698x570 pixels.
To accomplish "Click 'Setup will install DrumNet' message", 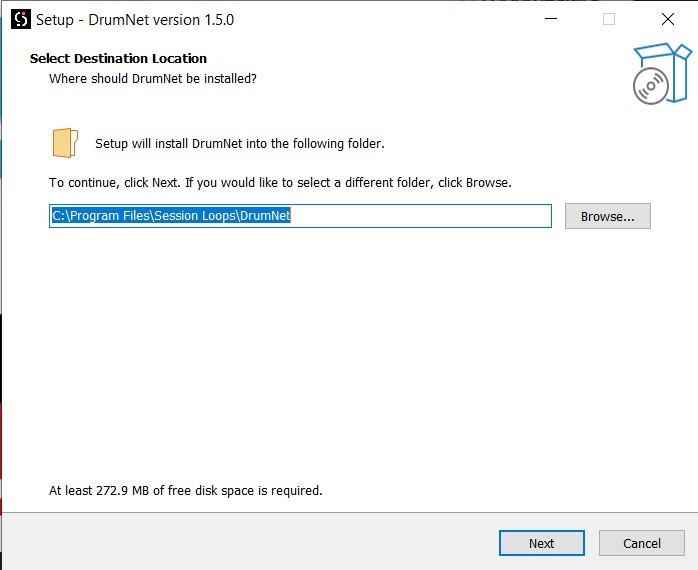I will coord(239,144).
